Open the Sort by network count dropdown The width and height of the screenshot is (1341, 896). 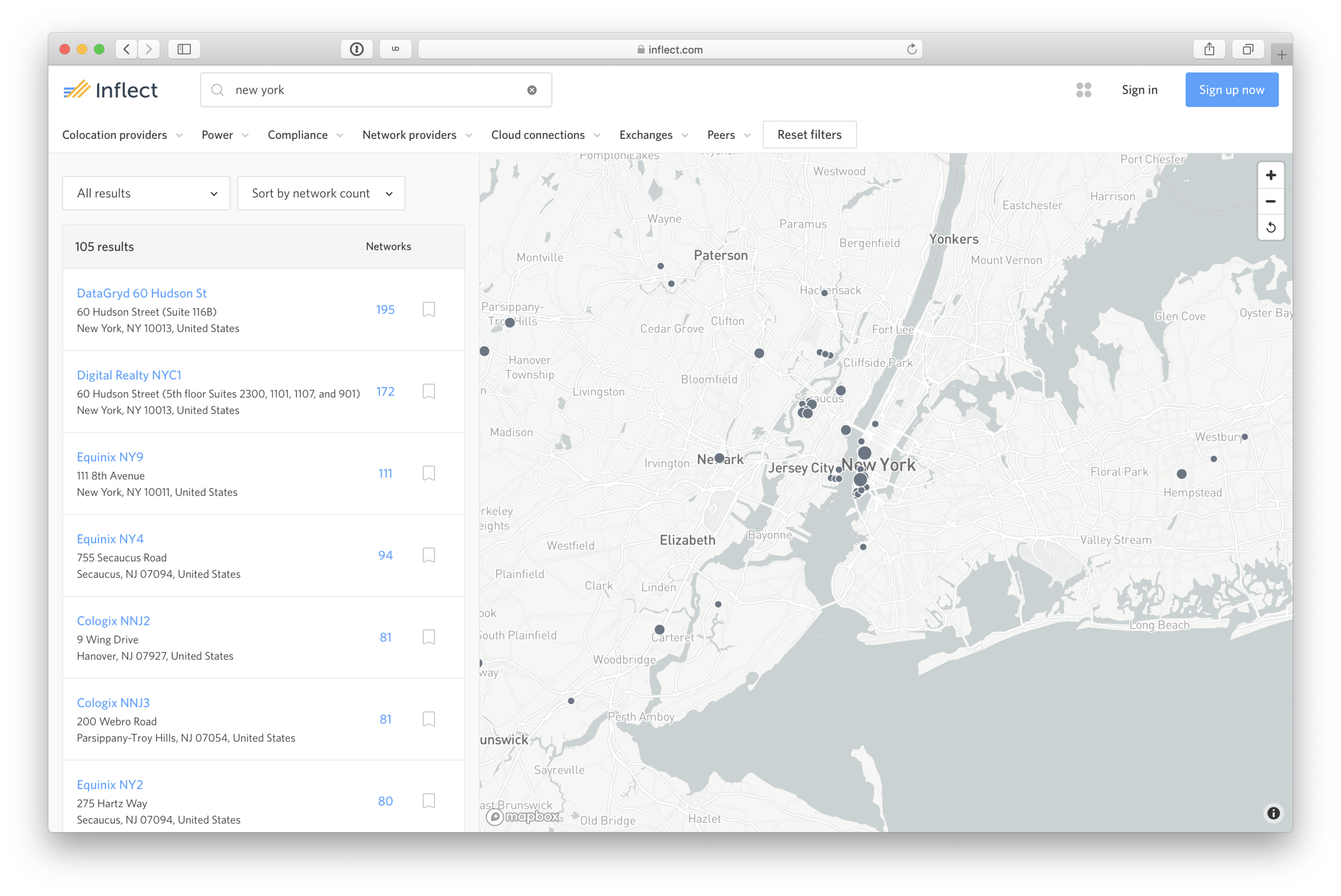[x=321, y=193]
